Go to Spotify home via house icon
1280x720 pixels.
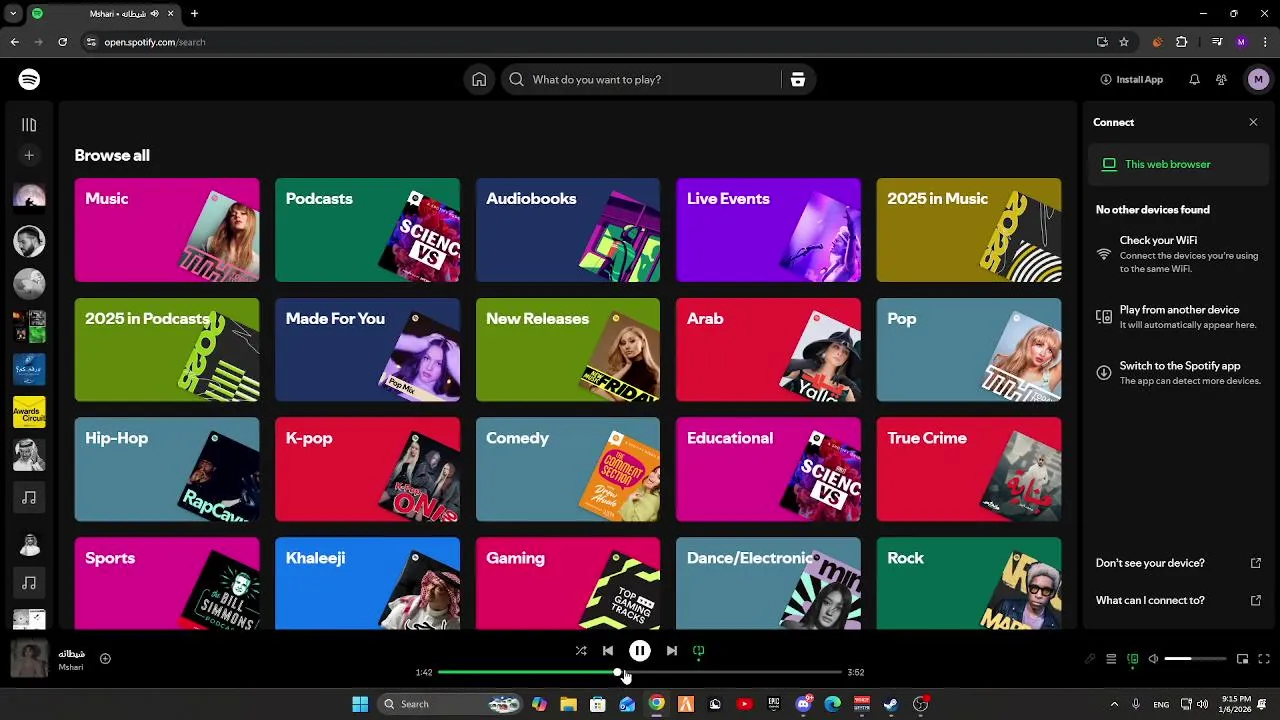pos(479,79)
